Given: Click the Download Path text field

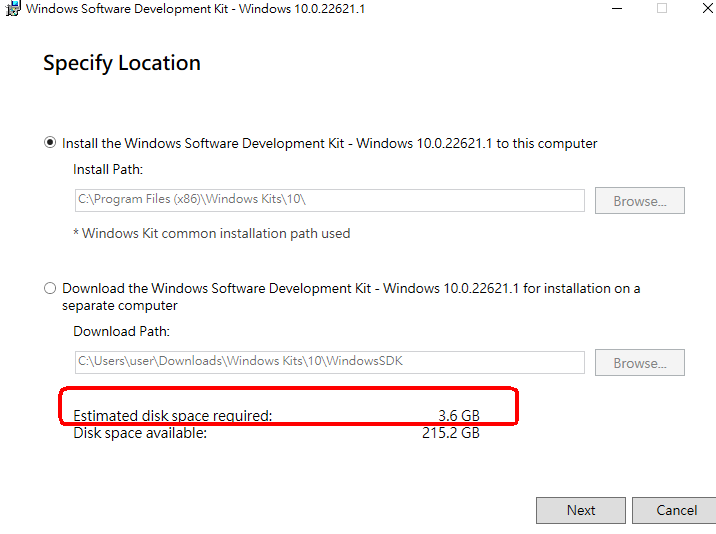Looking at the screenshot, I should coord(330,362).
